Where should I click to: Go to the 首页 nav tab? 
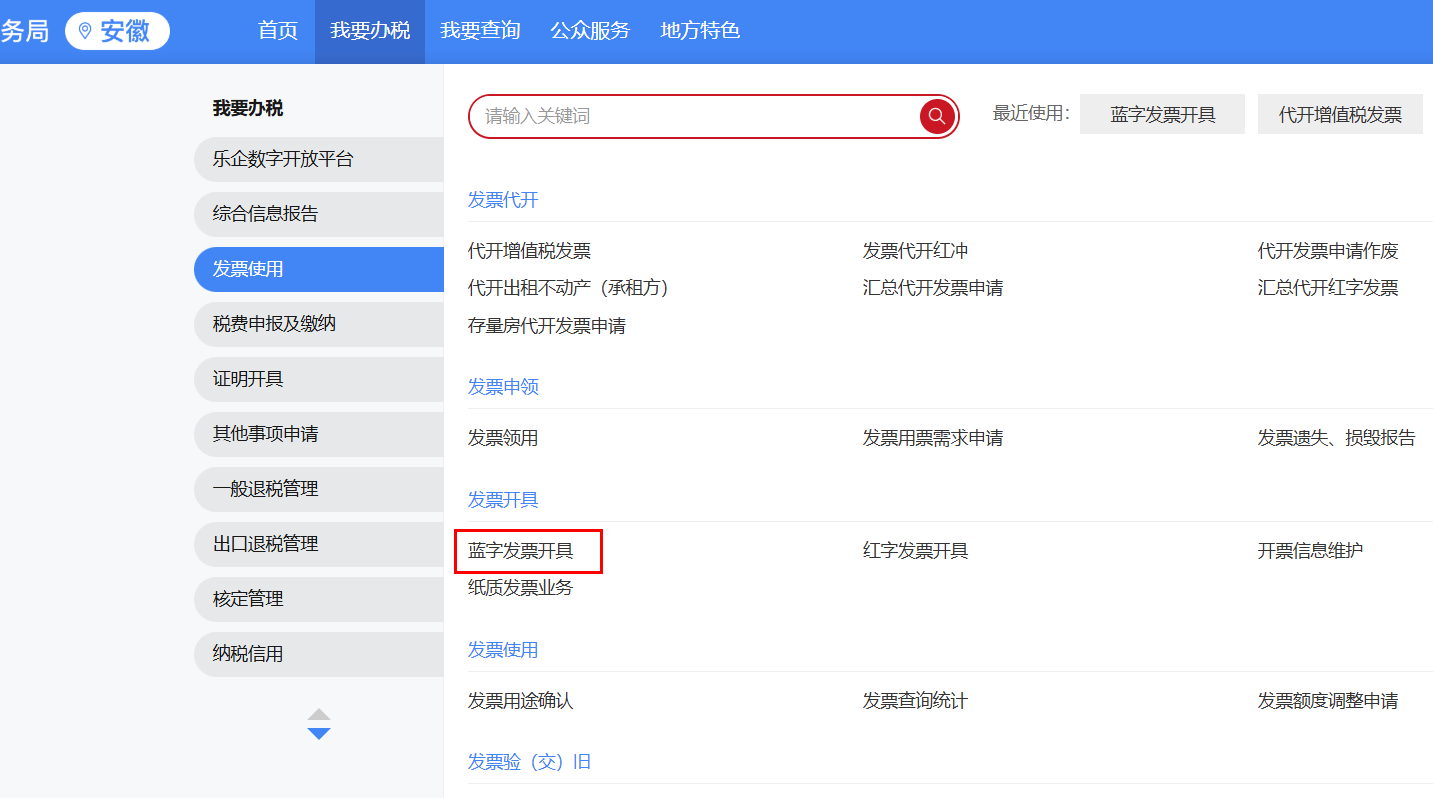coord(278,31)
